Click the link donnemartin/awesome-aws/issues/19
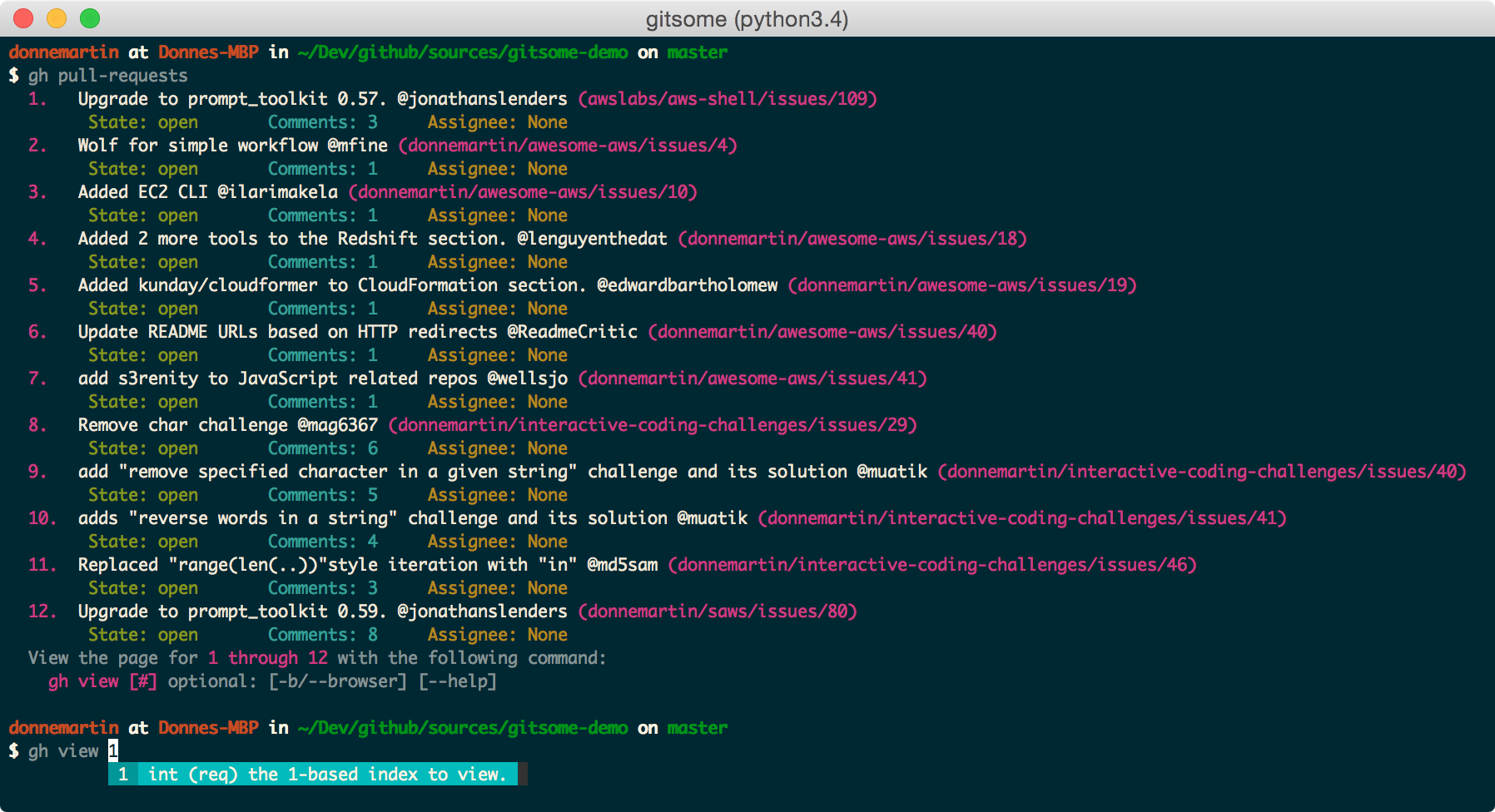The height and width of the screenshot is (812, 1495). (962, 285)
